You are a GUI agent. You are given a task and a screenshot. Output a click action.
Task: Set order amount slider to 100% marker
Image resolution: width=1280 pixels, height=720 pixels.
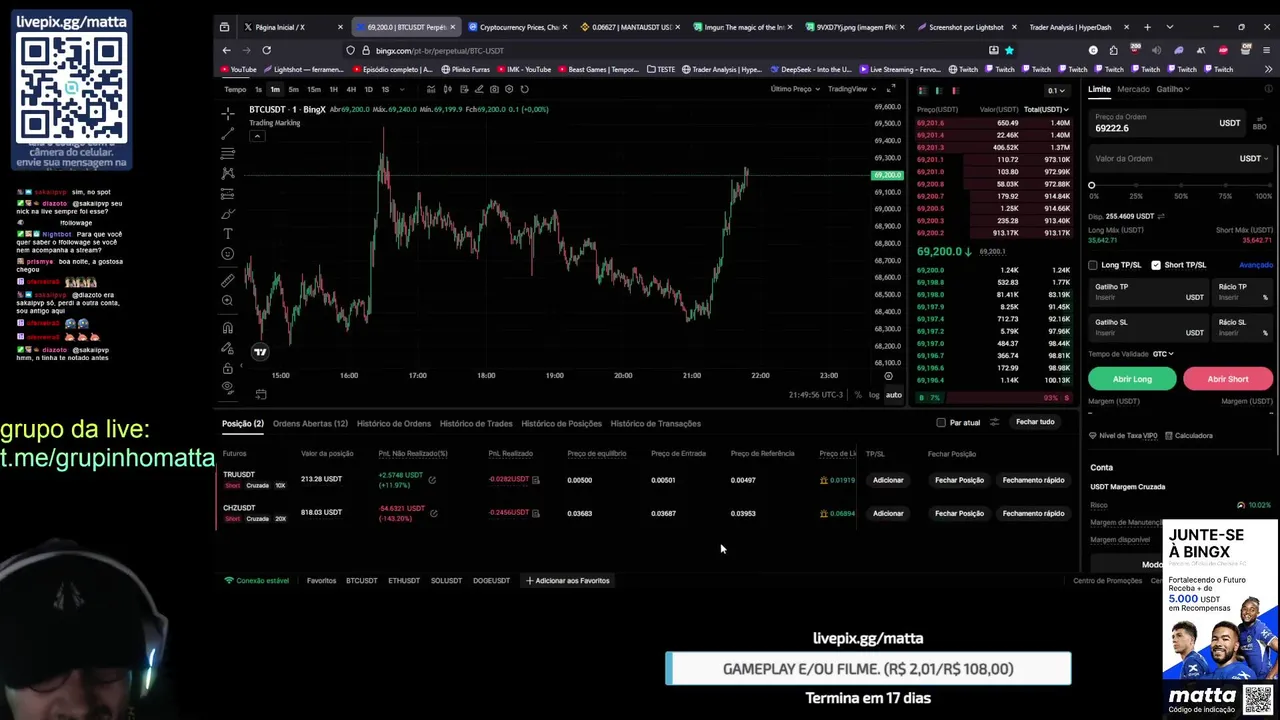click(x=1269, y=185)
